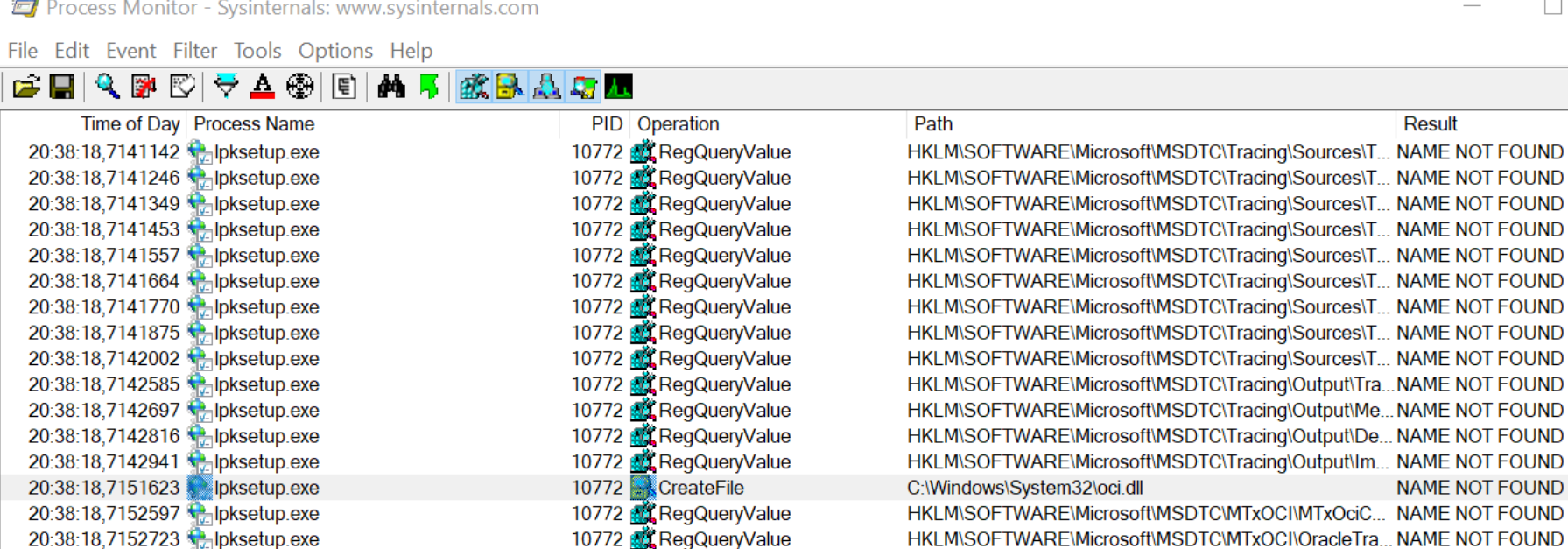Click the Operation column header
This screenshot has height=549, width=1568.
click(768, 124)
